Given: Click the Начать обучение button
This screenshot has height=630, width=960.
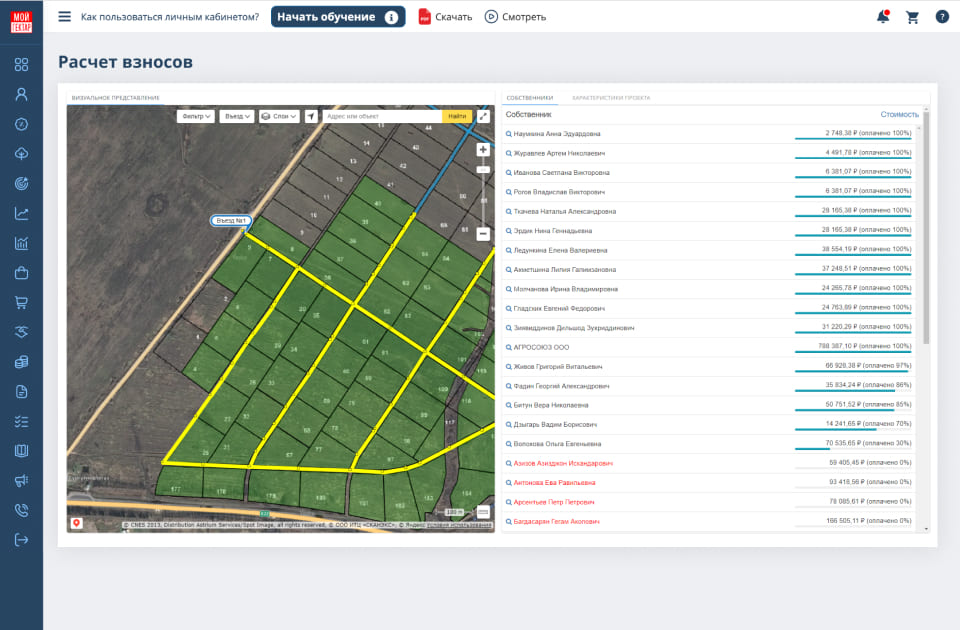Looking at the screenshot, I should (337, 16).
